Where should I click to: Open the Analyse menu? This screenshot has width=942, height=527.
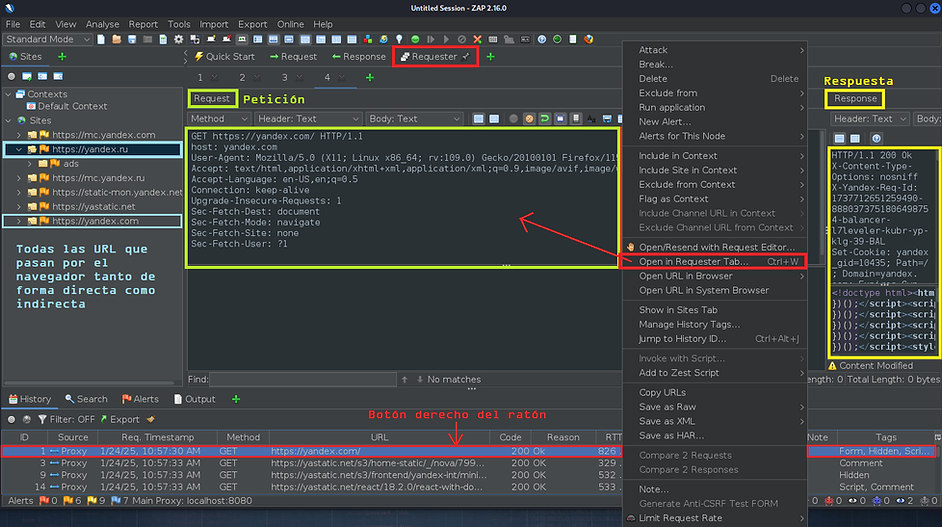point(102,24)
